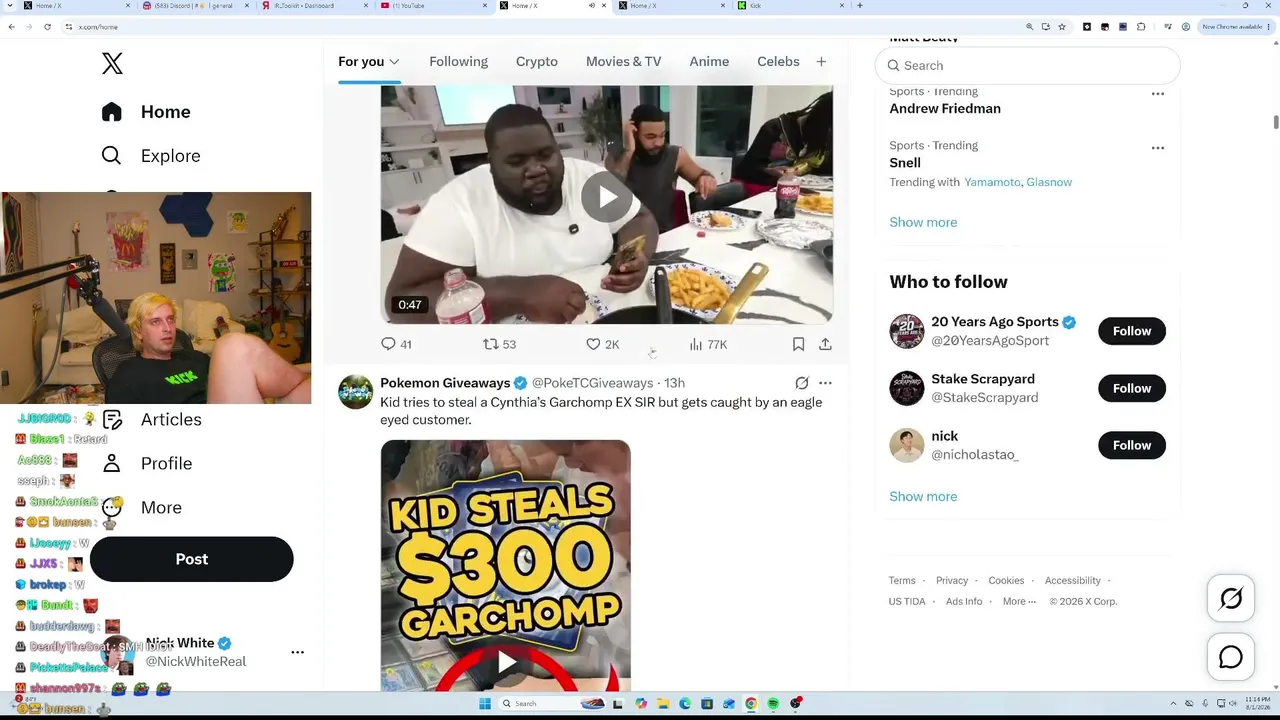Open the Ads Info footer link
This screenshot has height=720, width=1280.
tap(964, 602)
